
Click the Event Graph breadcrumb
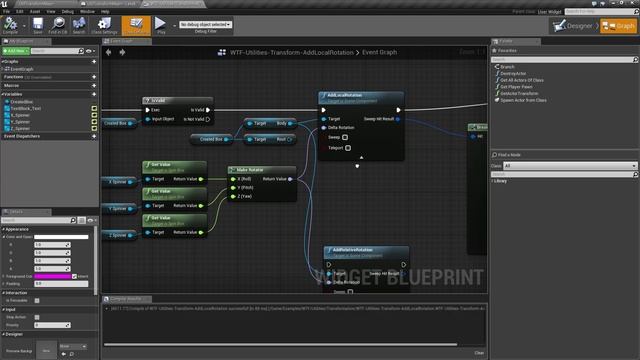tap(379, 52)
